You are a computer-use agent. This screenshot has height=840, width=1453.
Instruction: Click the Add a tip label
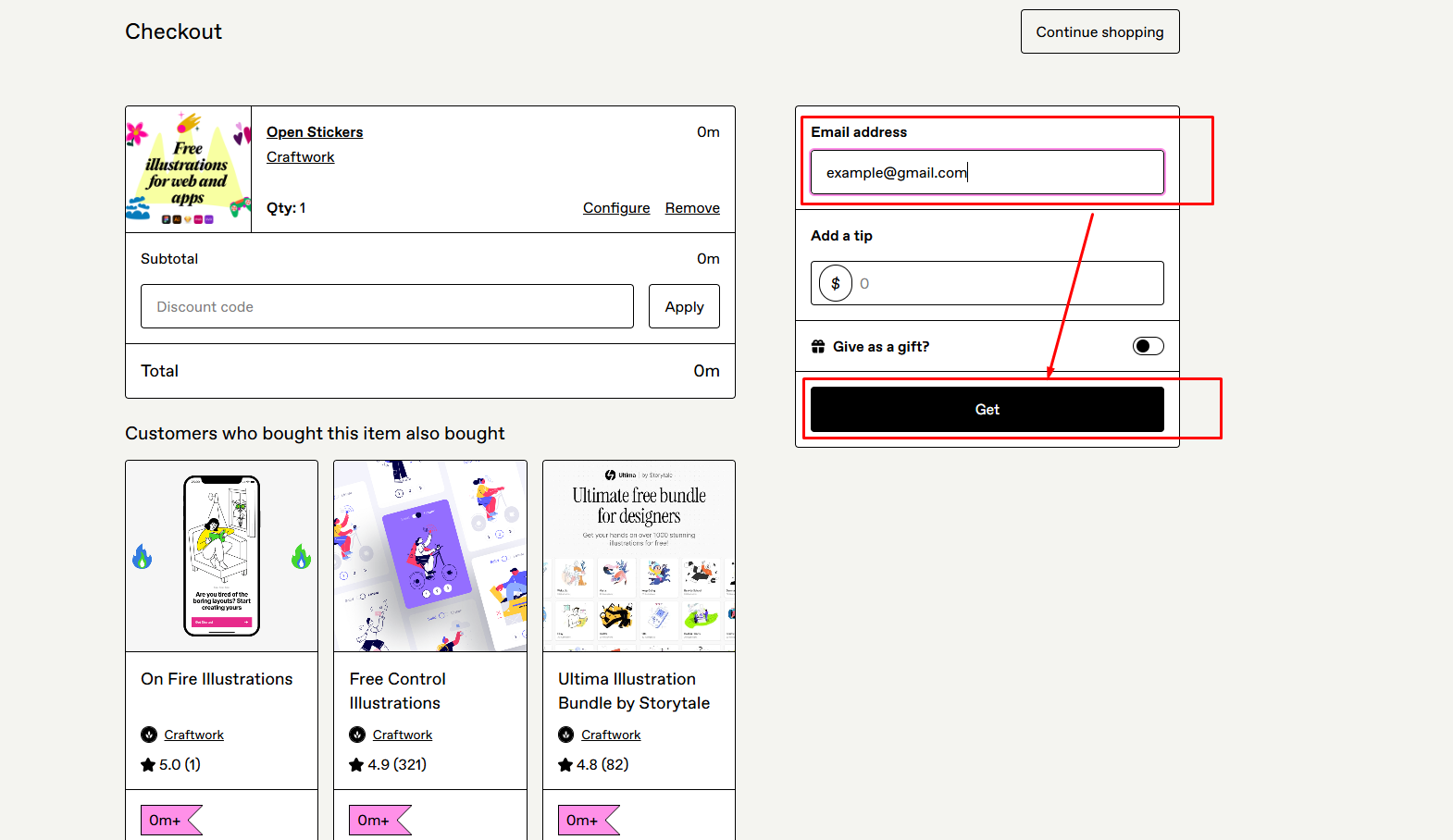841,236
